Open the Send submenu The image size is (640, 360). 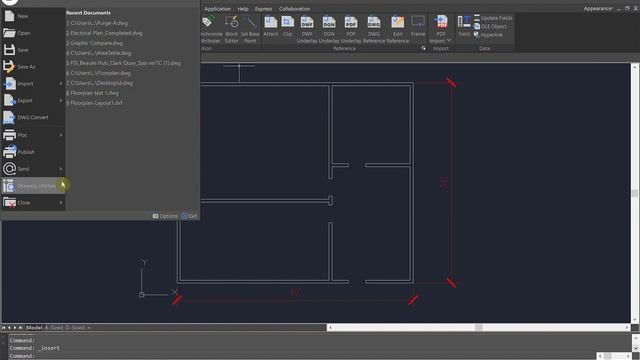(x=33, y=169)
